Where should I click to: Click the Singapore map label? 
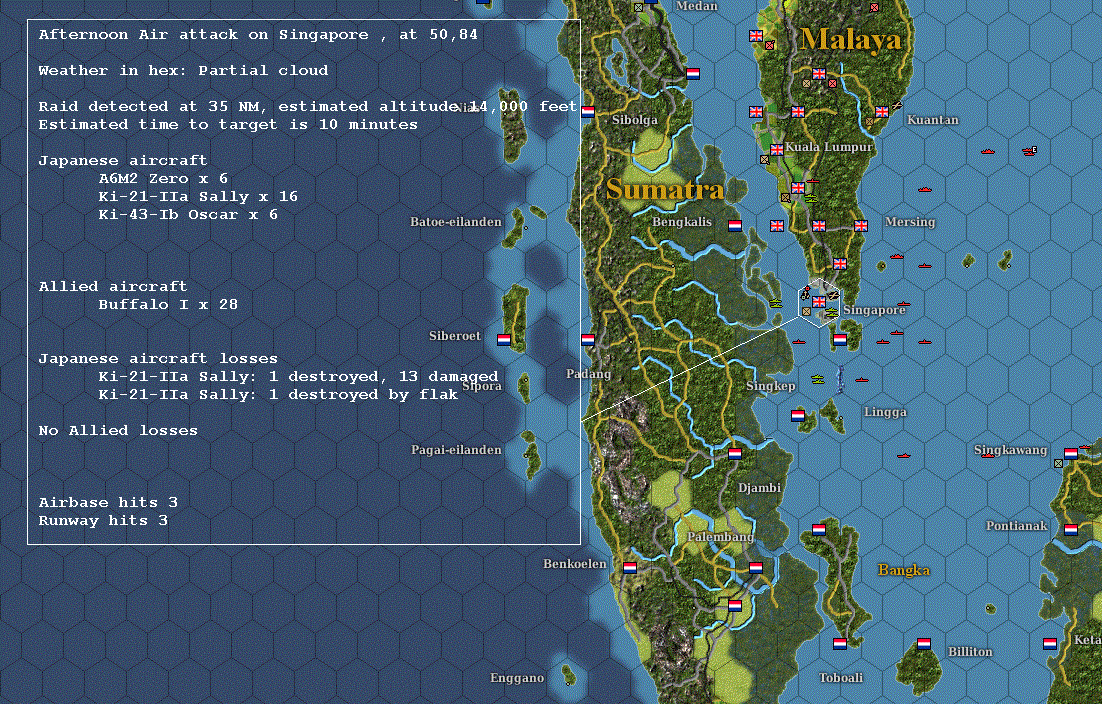874,310
